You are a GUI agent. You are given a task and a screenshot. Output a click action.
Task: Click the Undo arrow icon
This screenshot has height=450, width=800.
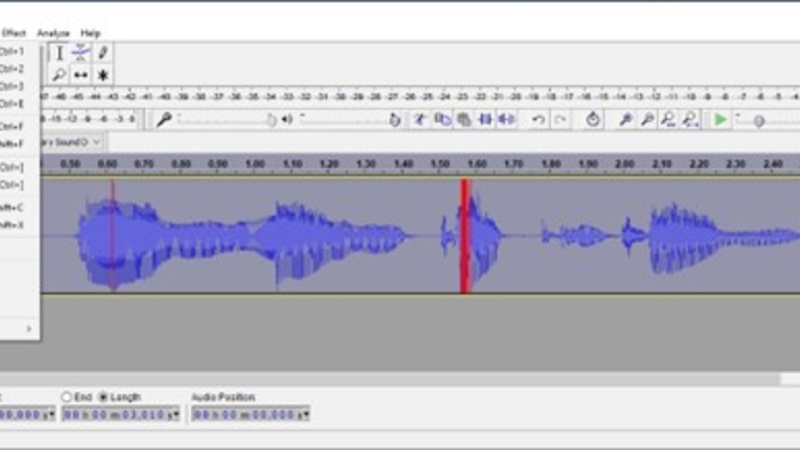click(x=538, y=119)
